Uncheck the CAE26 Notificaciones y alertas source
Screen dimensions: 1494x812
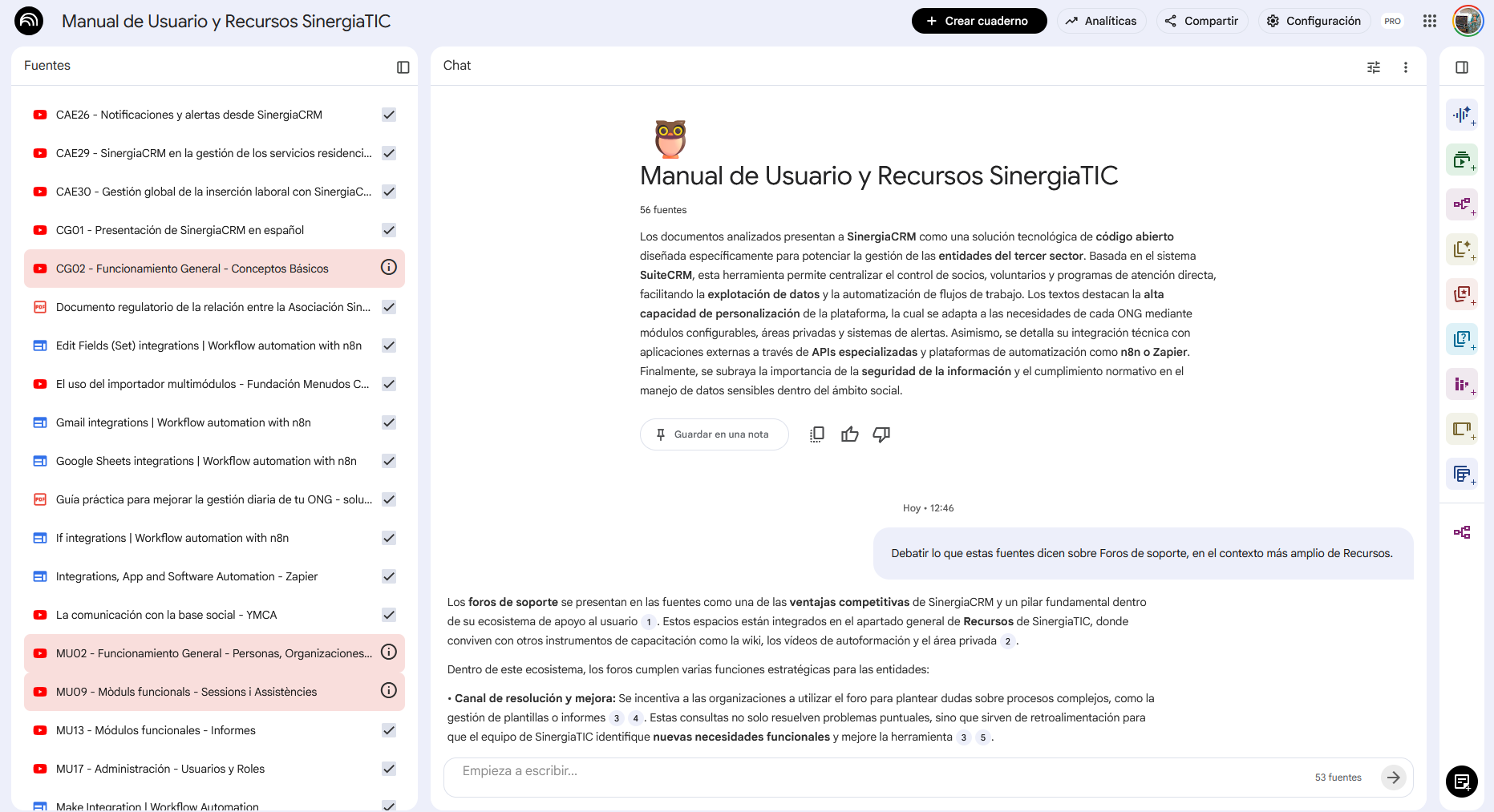tap(389, 115)
